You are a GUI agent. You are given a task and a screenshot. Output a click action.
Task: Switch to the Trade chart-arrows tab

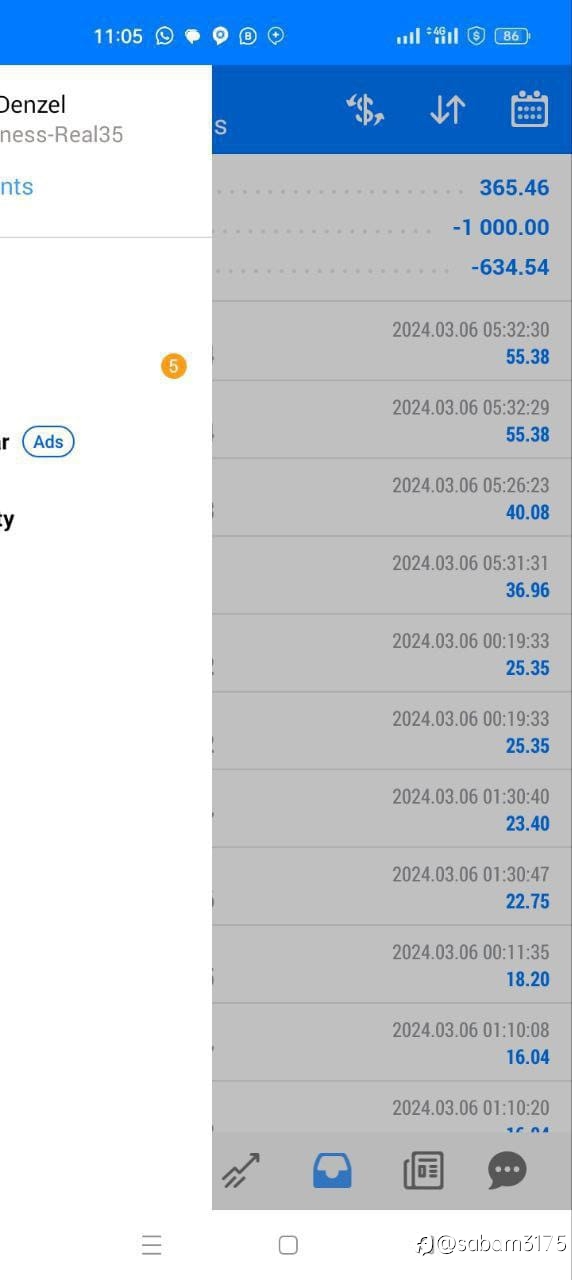click(x=241, y=1170)
